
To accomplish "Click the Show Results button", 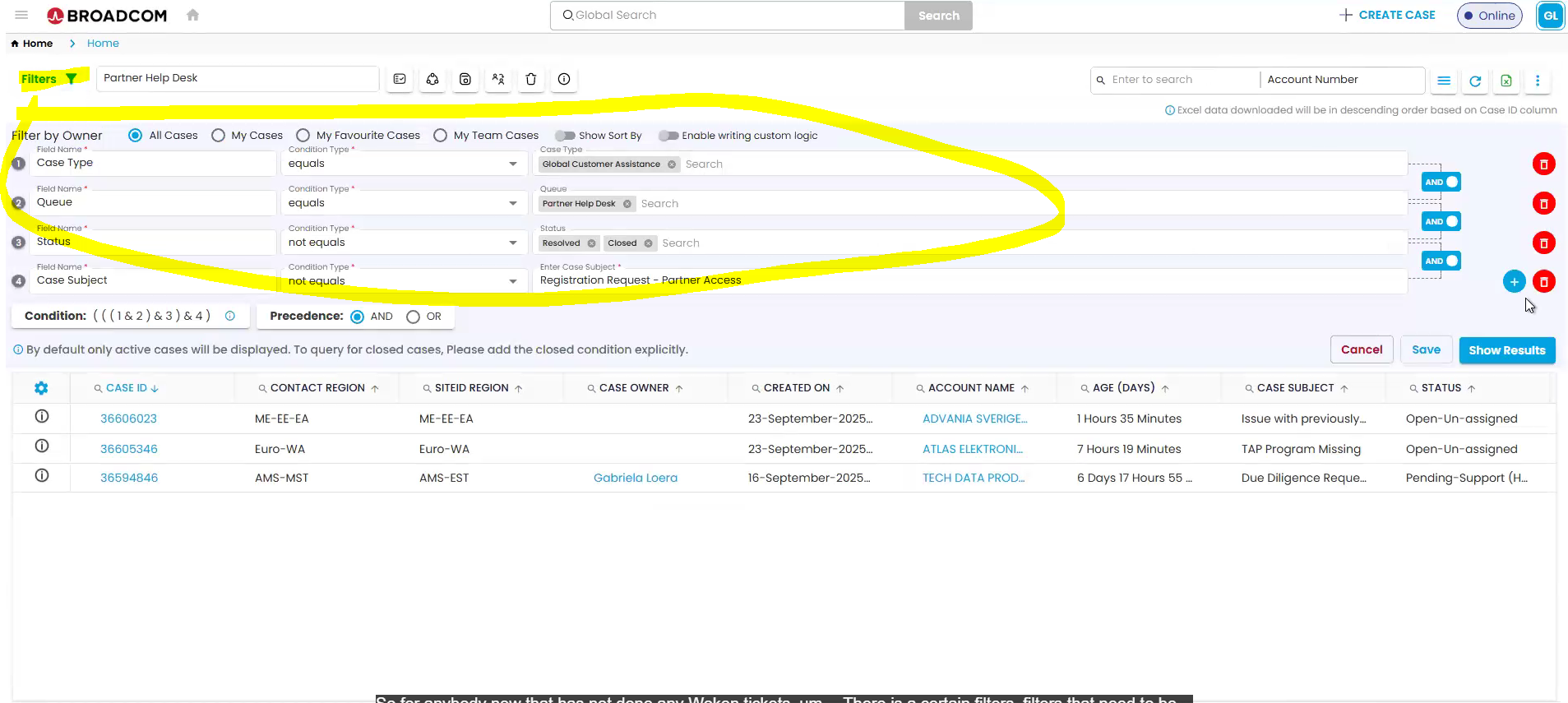I will tap(1507, 350).
